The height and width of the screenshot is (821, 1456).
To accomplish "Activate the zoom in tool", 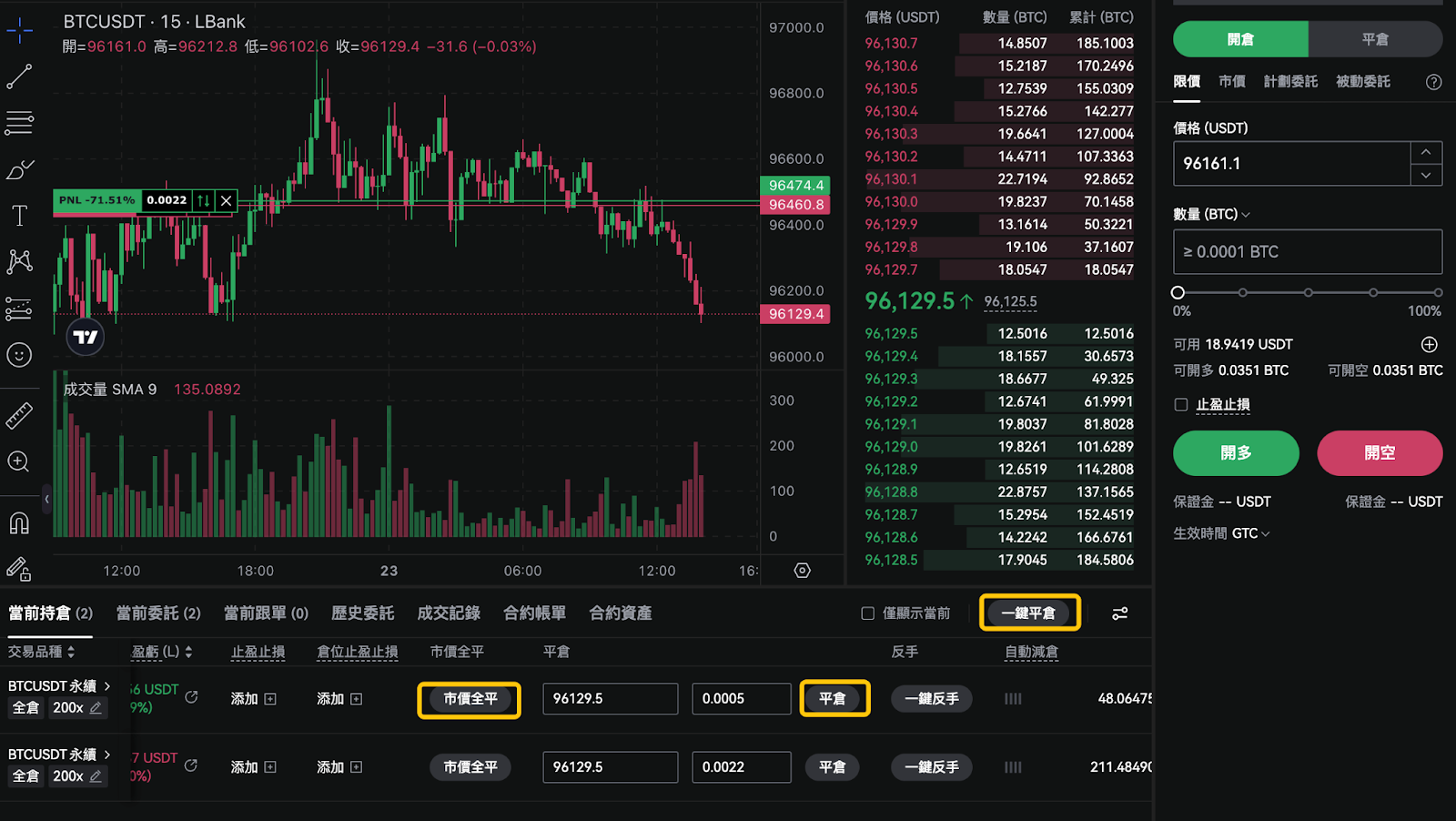I will coord(19,461).
